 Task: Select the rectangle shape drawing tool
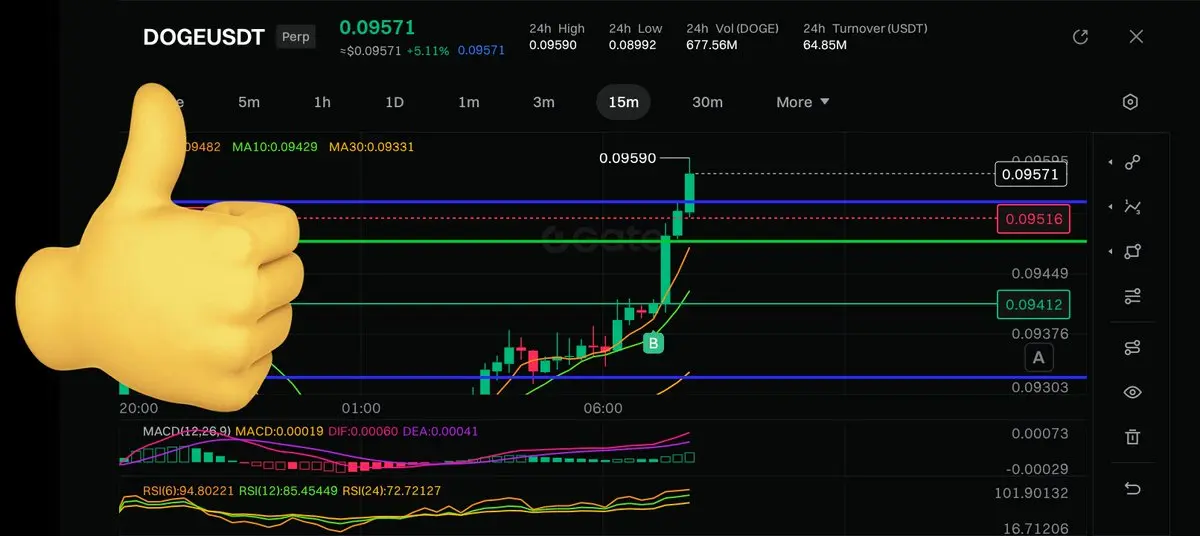(x=1132, y=252)
